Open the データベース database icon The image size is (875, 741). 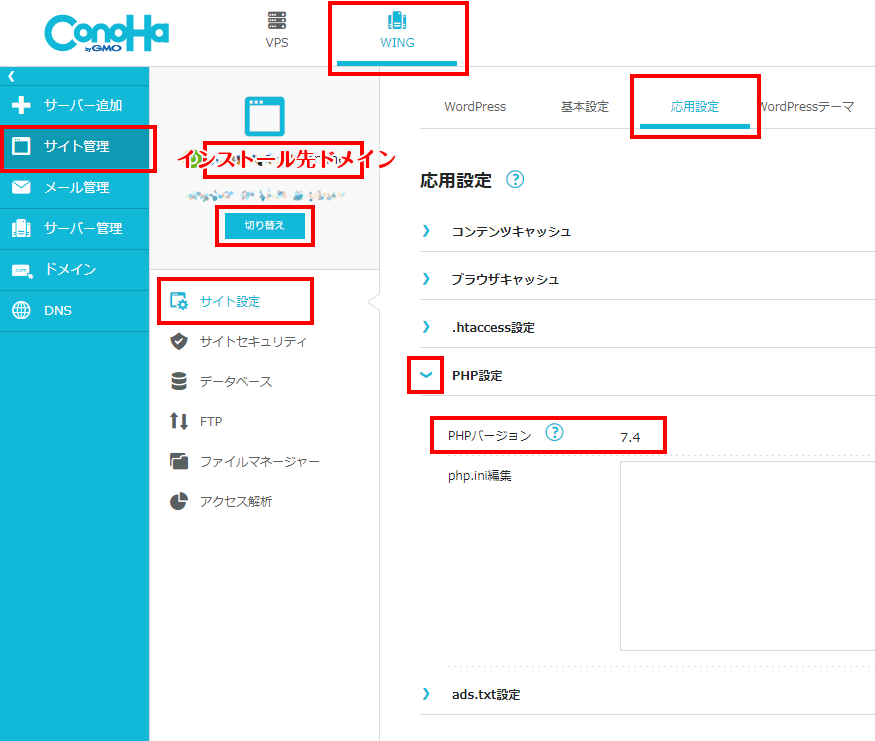[179, 381]
